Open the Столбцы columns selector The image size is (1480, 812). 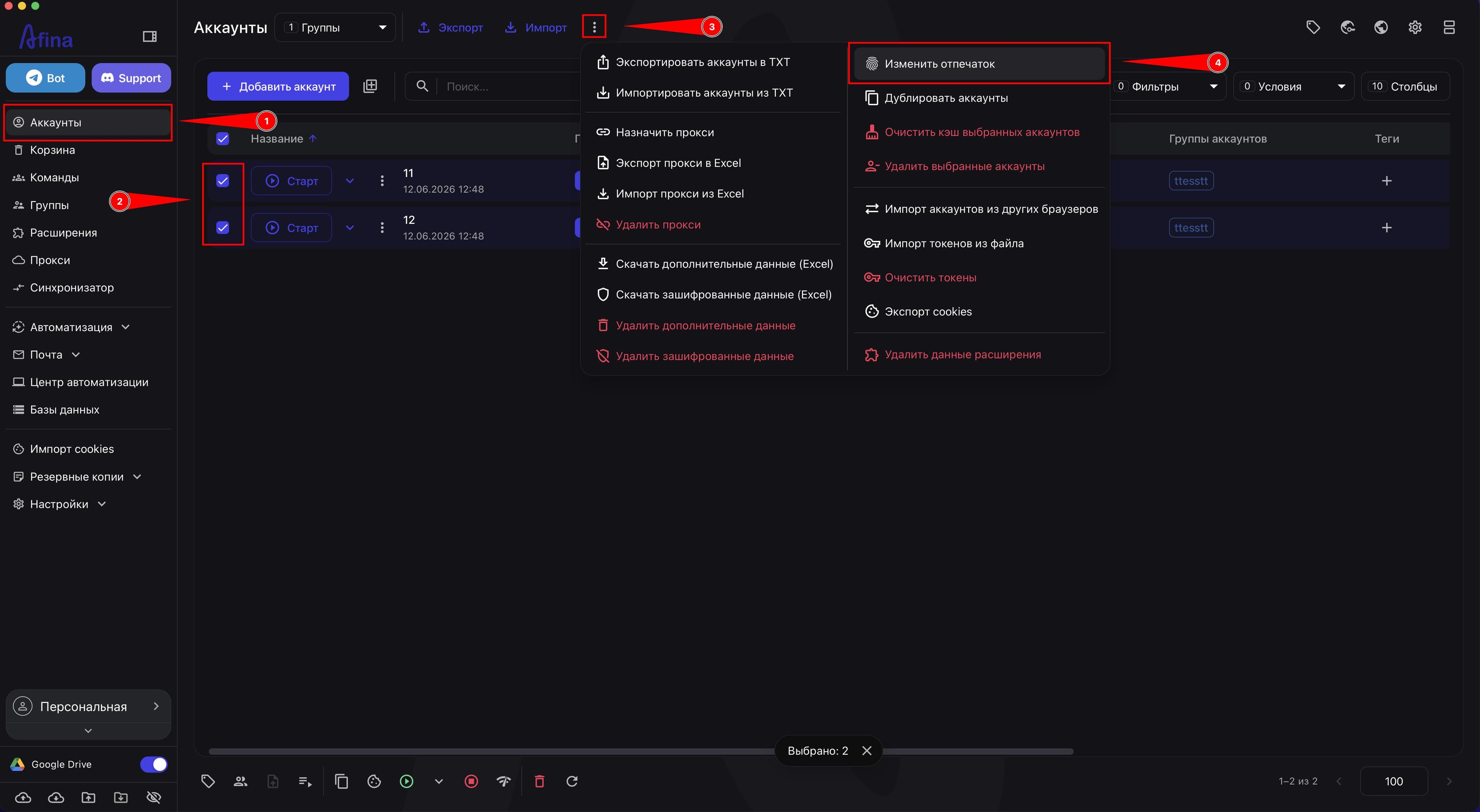pos(1405,86)
